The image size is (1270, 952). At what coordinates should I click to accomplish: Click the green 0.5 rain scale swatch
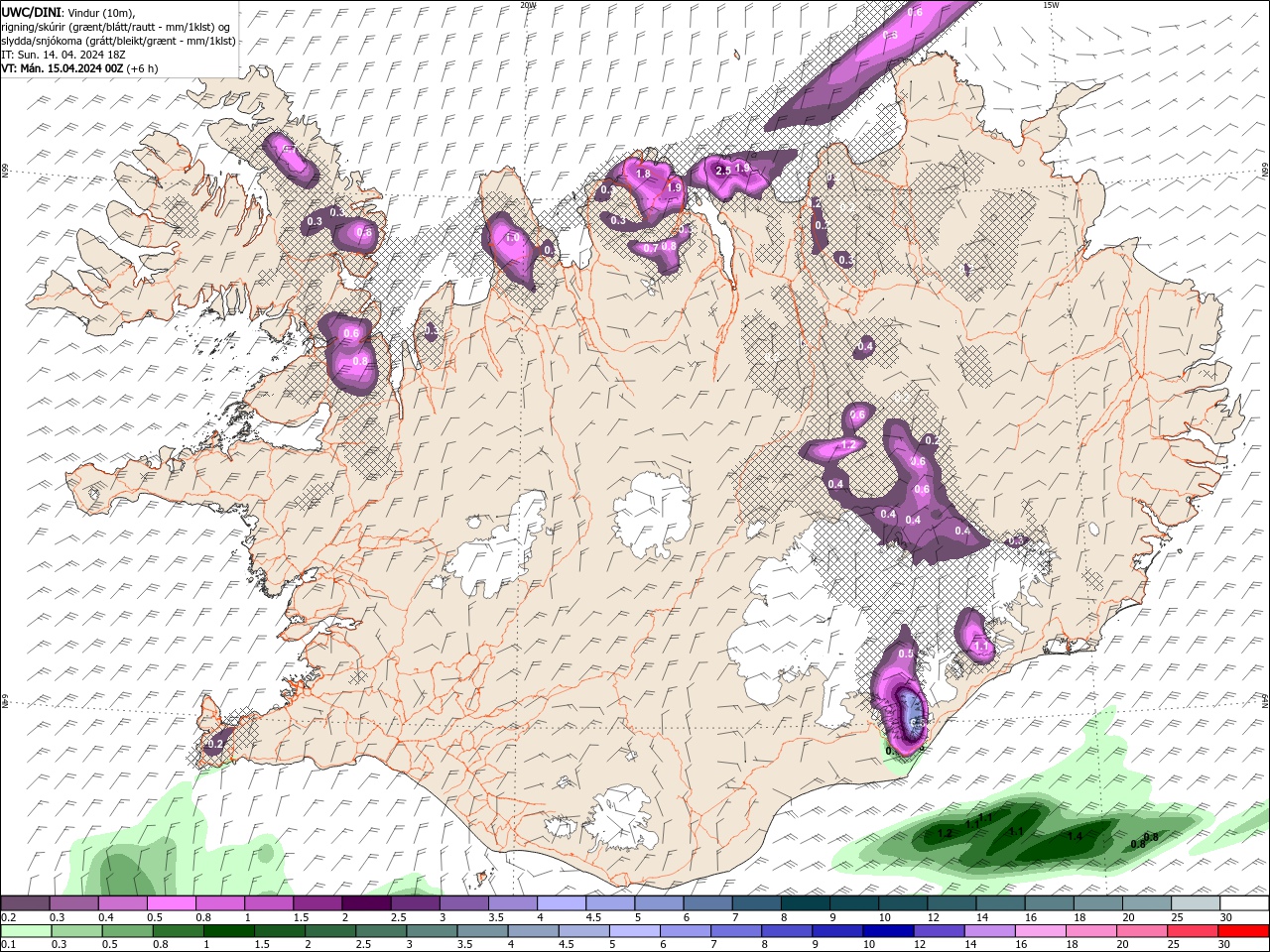(127, 931)
